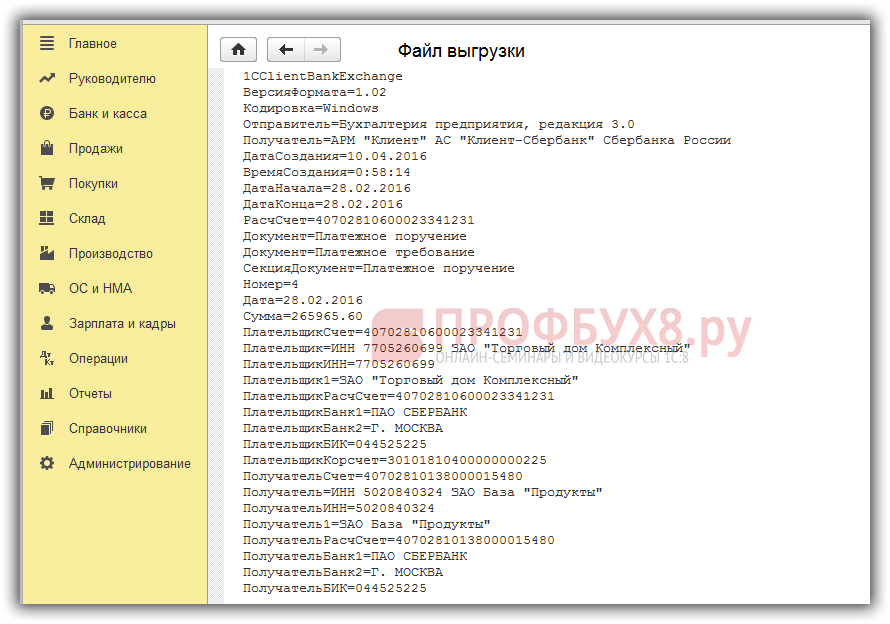Viewport: 890px width, 624px height.
Task: Click the Справочники documents icon
Action: [47, 428]
